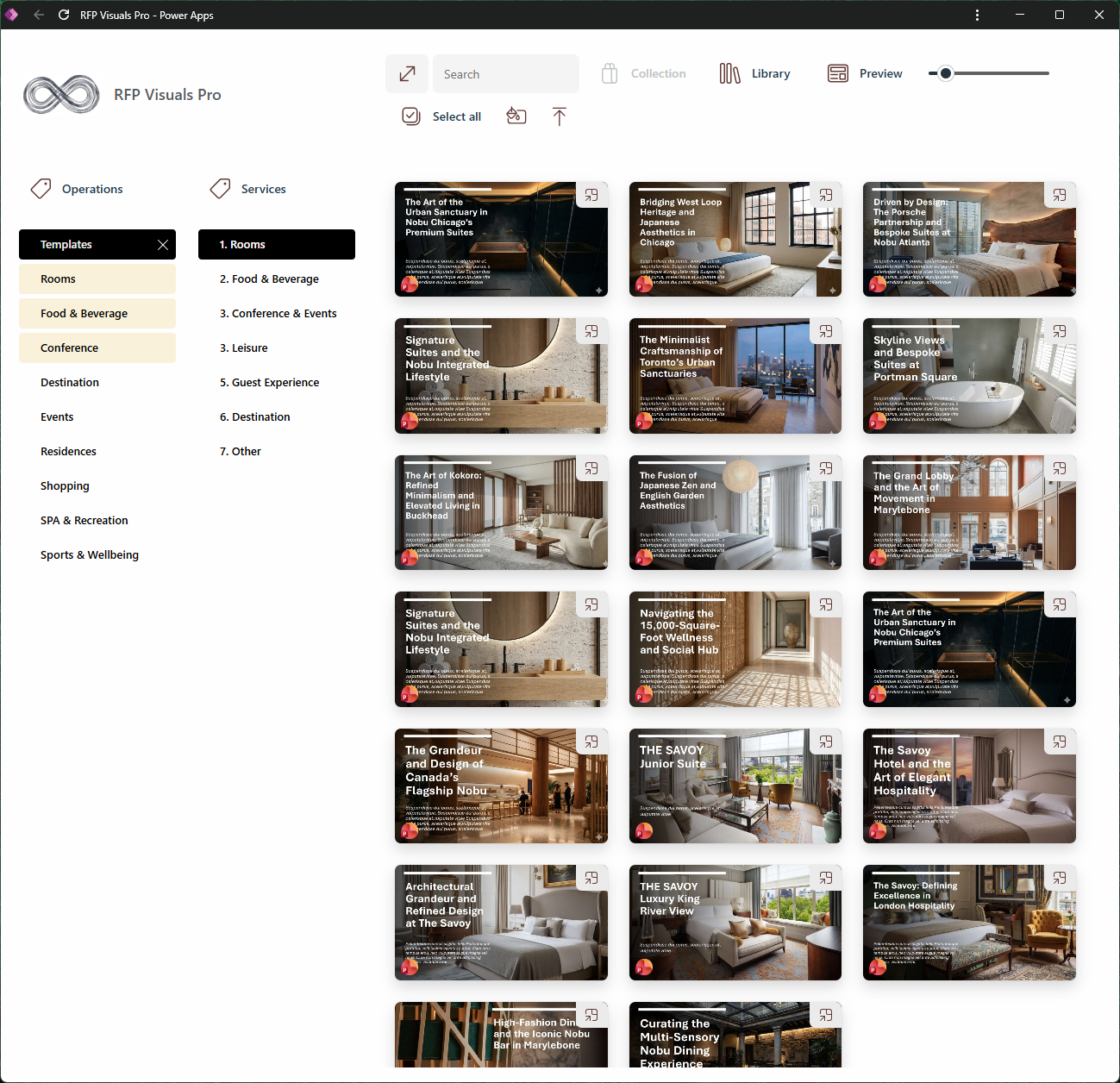Click the Preview label text
Screen dimensions: 1120x1083
coord(881,74)
